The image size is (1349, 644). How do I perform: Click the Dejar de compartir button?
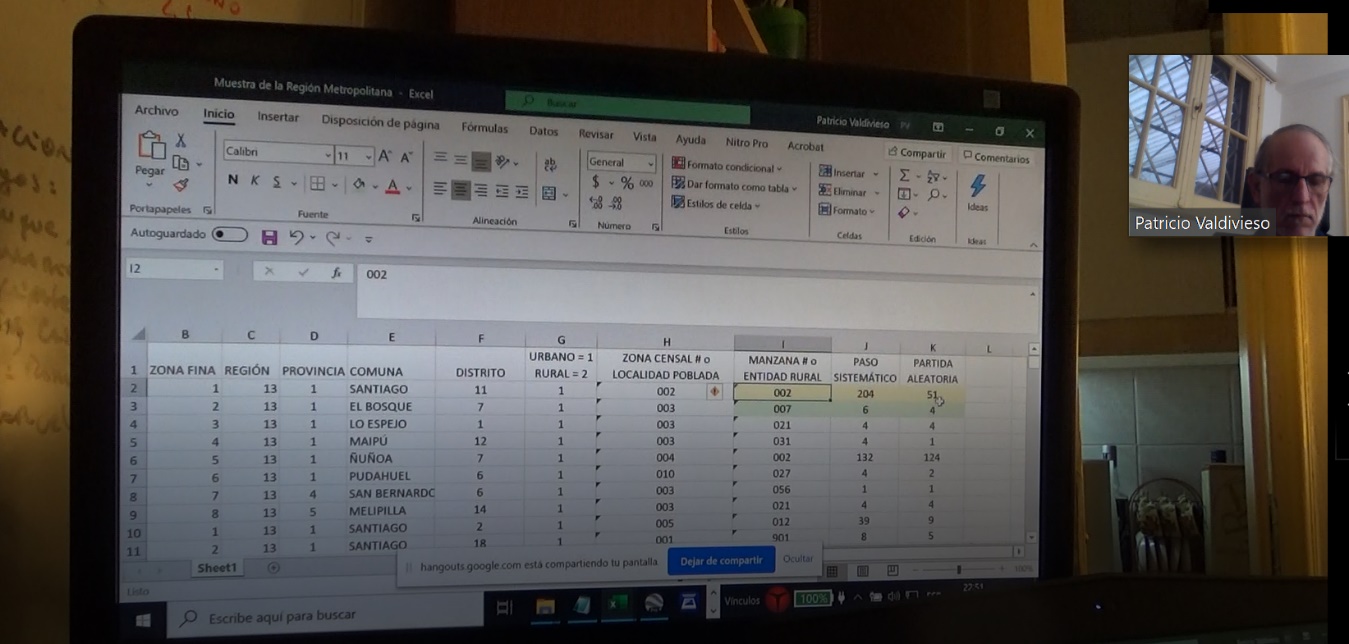click(x=720, y=561)
